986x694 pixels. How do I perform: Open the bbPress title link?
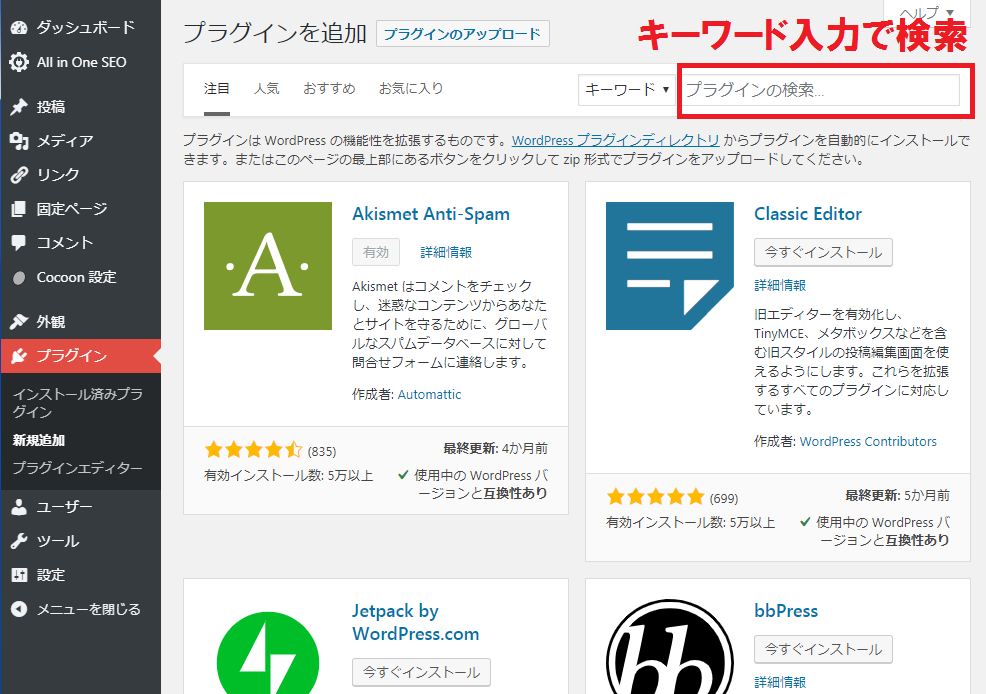click(x=786, y=611)
